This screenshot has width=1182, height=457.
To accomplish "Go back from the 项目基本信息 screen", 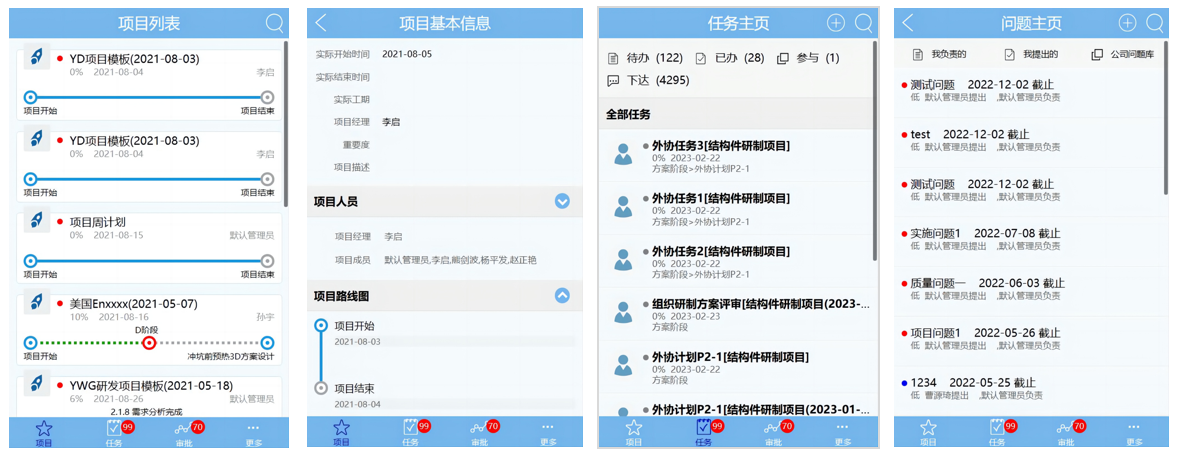I will 321,23.
